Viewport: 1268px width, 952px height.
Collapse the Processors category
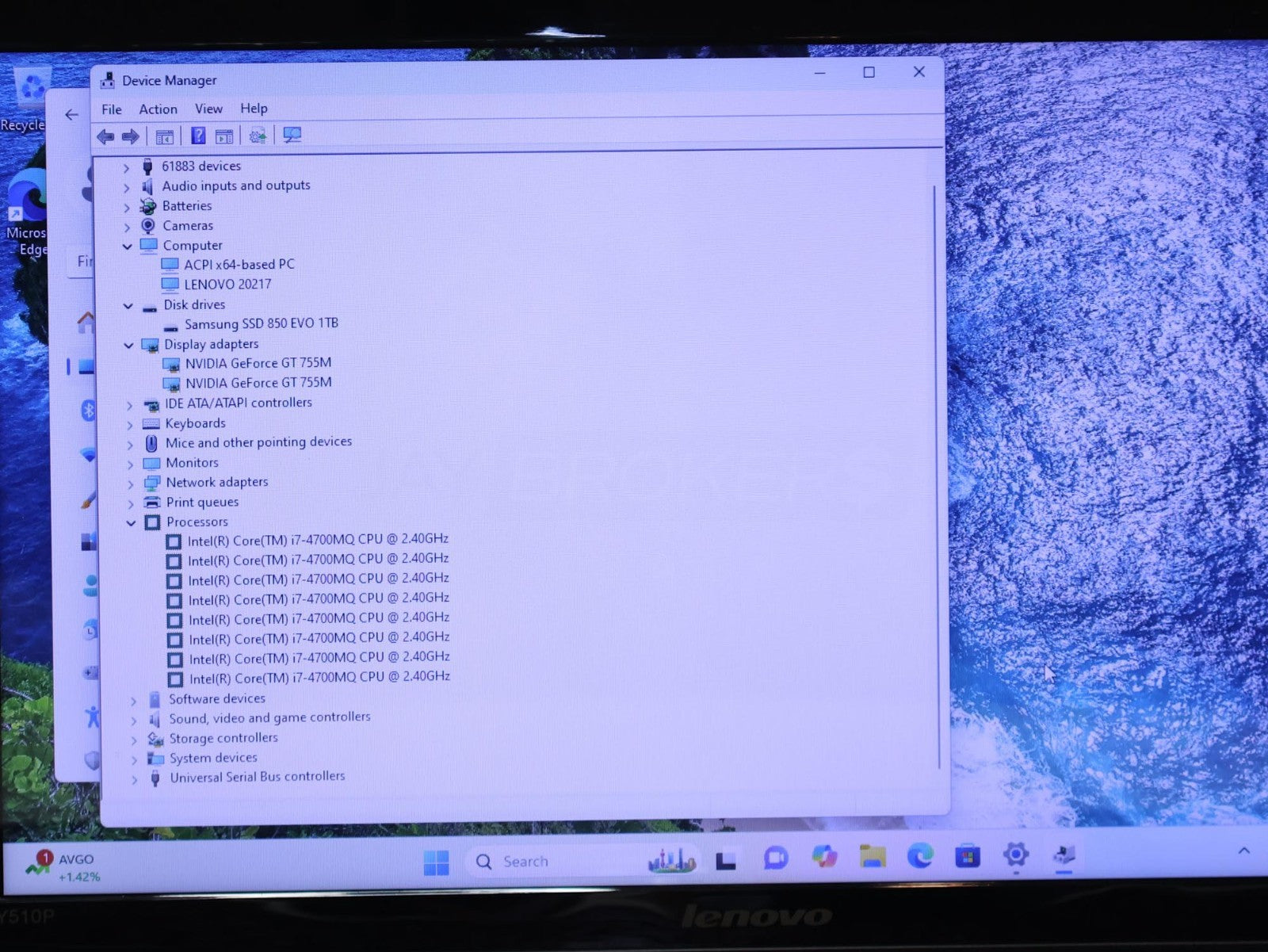click(x=131, y=523)
